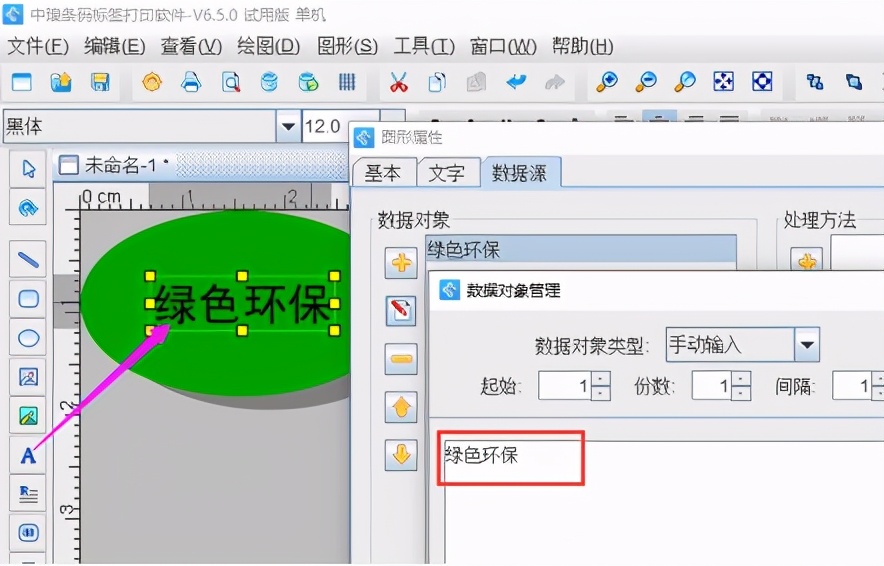
Task: Click the Print toolbar icon
Action: [191, 82]
